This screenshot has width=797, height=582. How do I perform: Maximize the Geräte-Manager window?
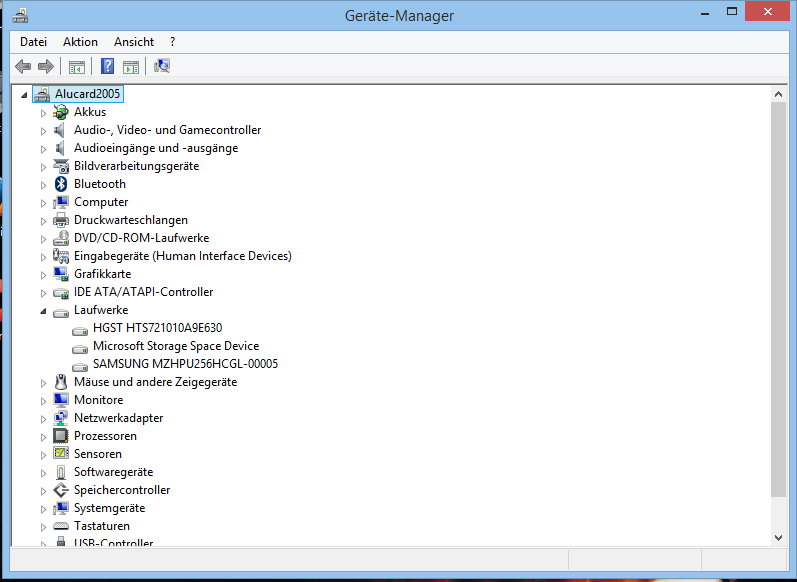coord(732,12)
